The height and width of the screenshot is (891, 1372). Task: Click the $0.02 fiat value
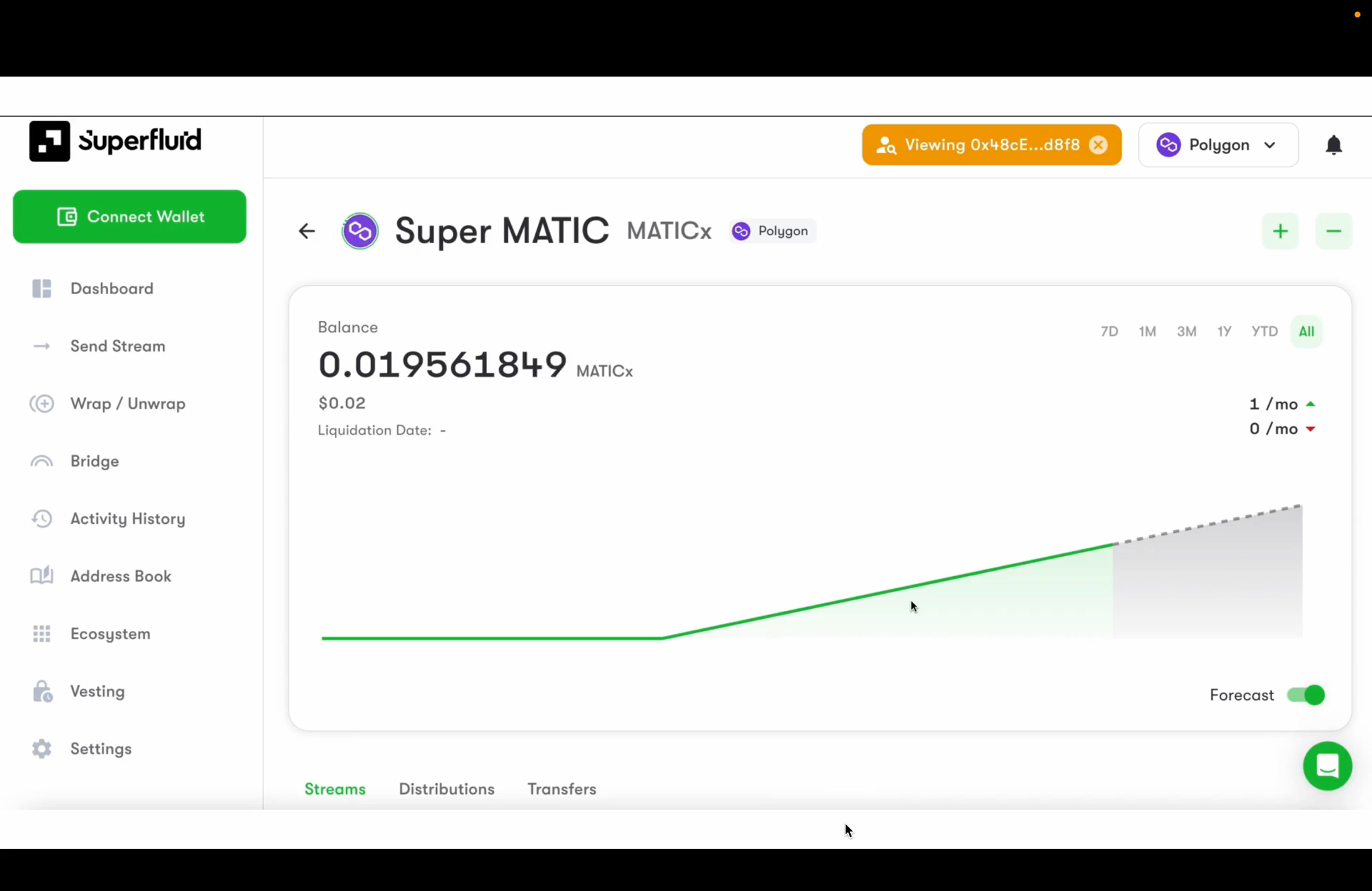342,403
